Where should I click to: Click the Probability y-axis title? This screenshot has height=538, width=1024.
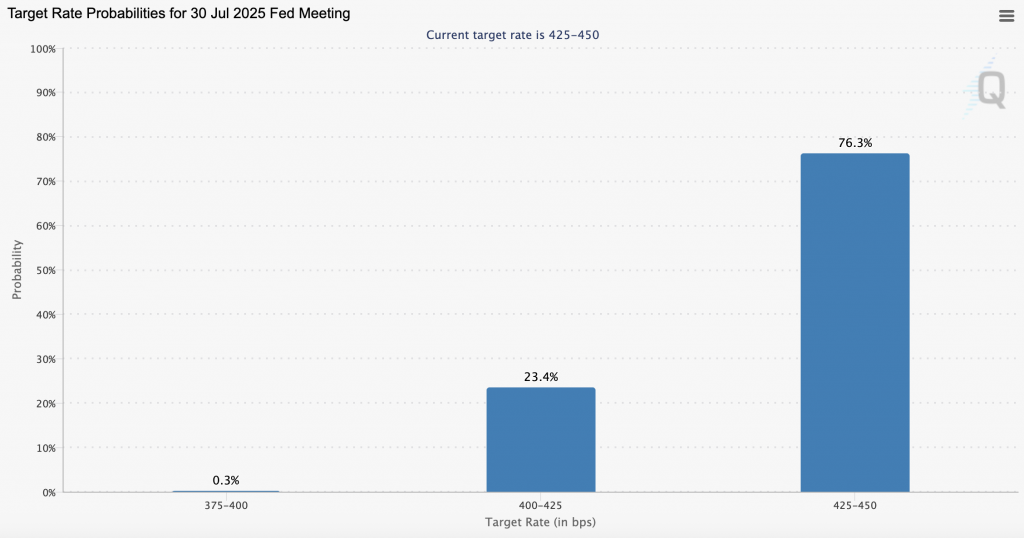pos(17,270)
